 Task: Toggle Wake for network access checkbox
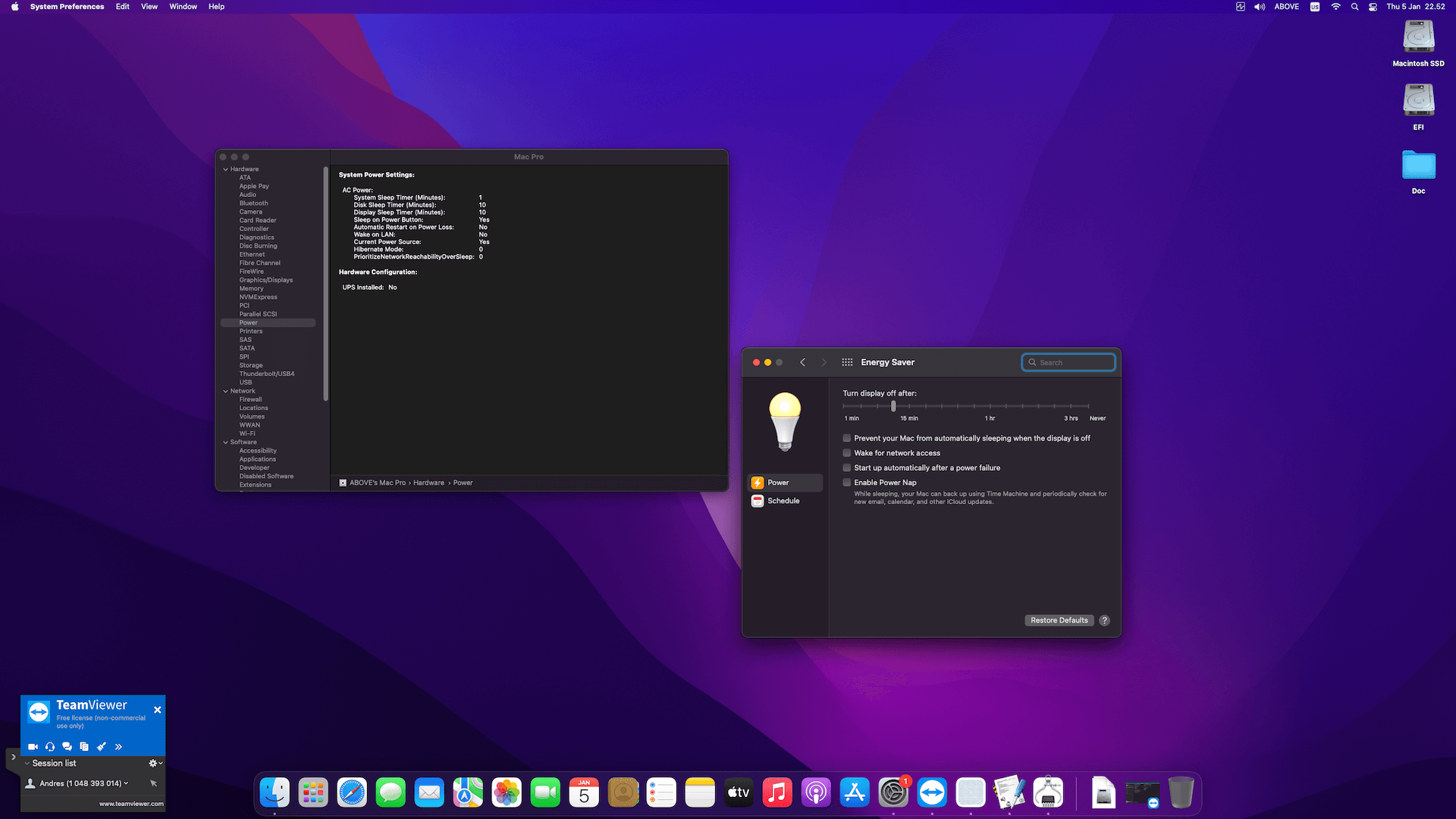(x=847, y=453)
